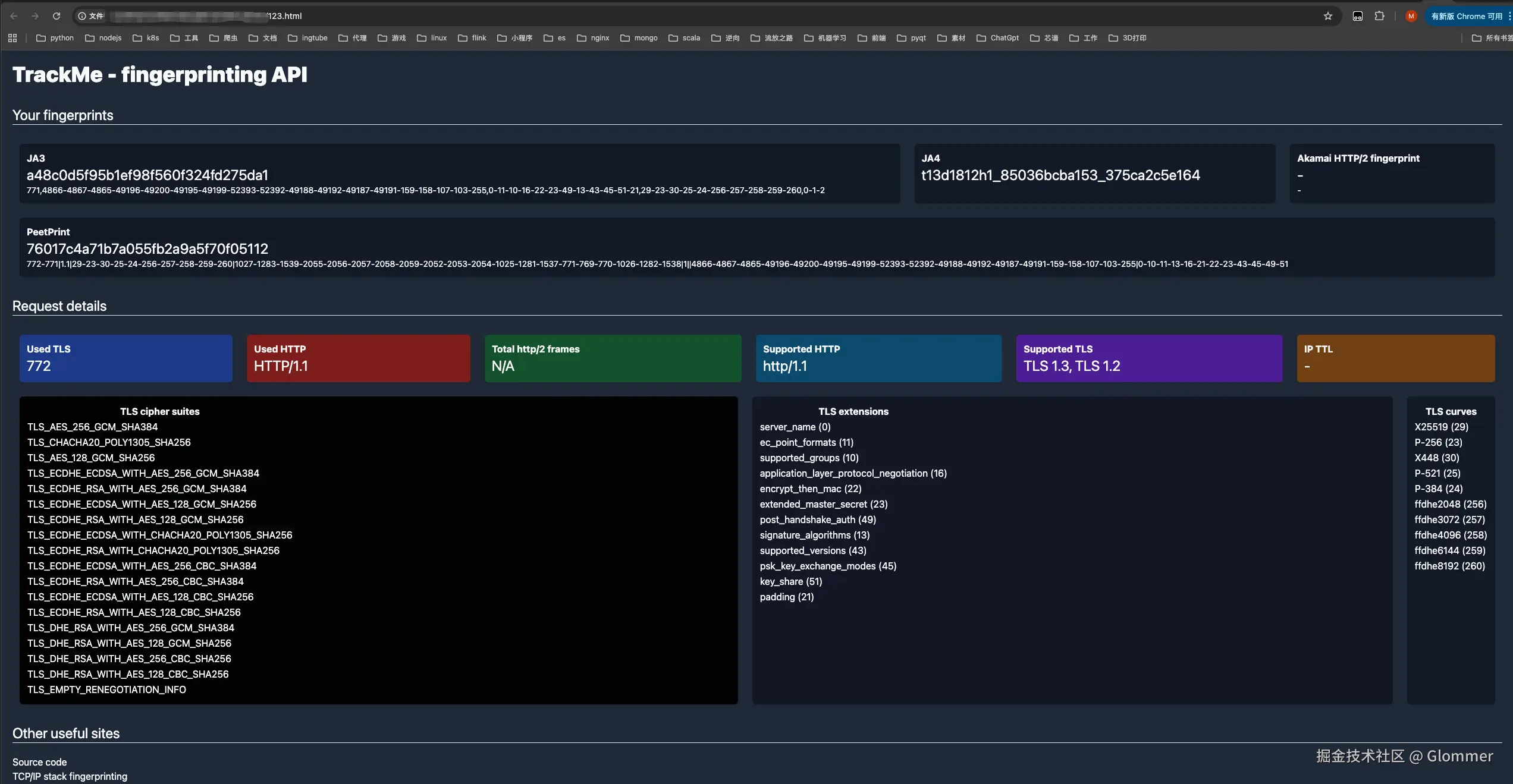Screen dimensions: 1513x784
Task: Open the apps grid icon in bookmarks bar
Action: tap(12, 38)
